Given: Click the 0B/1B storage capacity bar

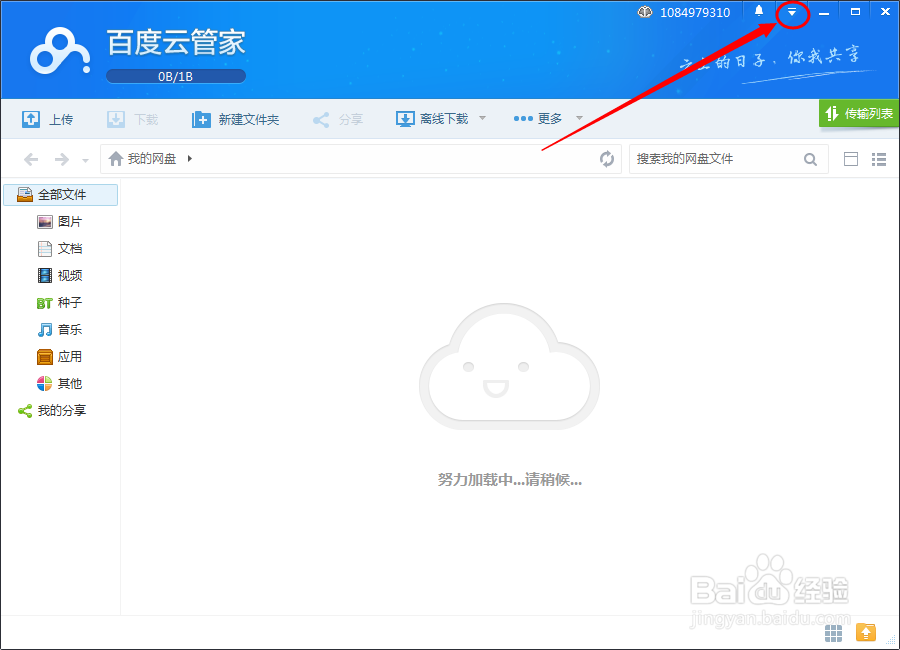Looking at the screenshot, I should tap(176, 76).
